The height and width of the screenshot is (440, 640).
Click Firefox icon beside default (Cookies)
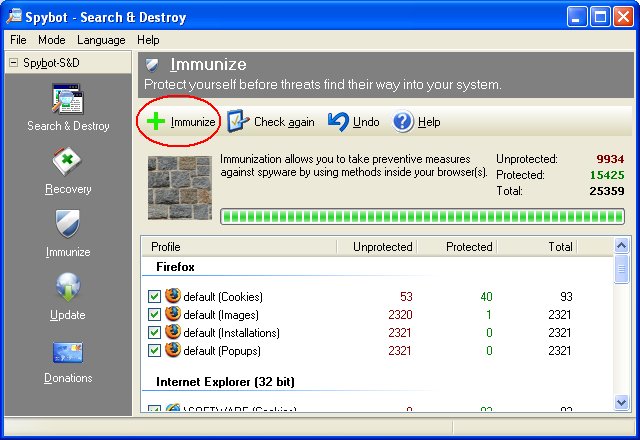click(173, 296)
